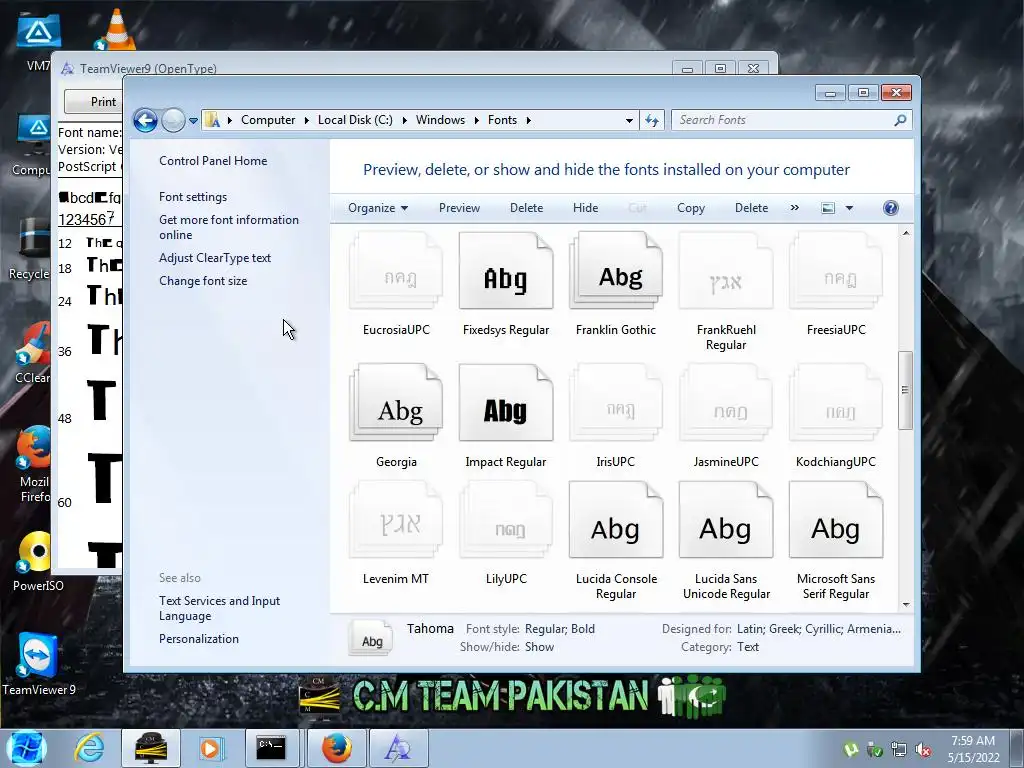The image size is (1024, 768).
Task: Click Delete next to Preview in toolbar
Action: tap(526, 208)
